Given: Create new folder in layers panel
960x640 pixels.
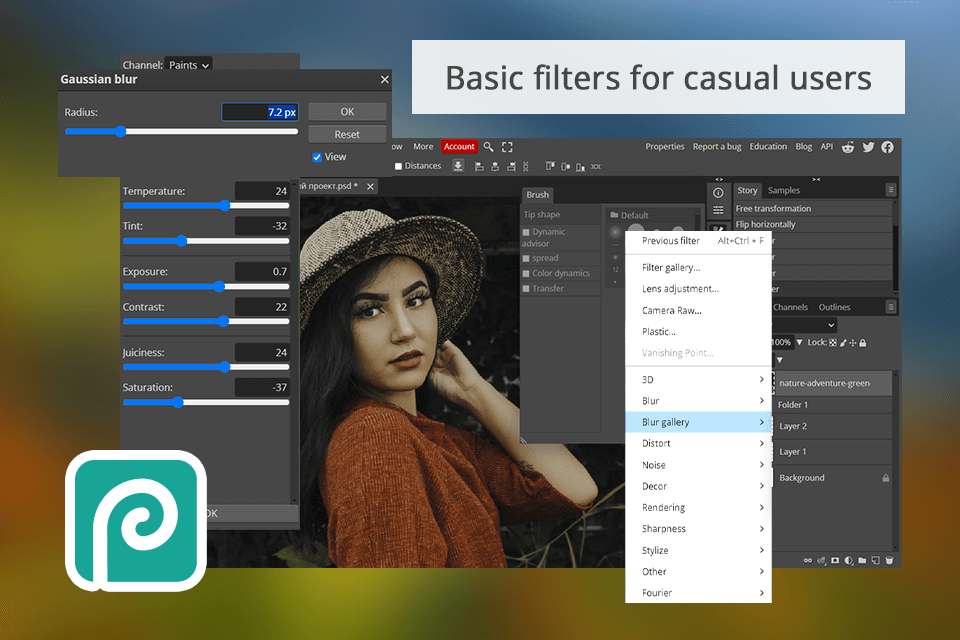Looking at the screenshot, I should pyautogui.click(x=862, y=561).
